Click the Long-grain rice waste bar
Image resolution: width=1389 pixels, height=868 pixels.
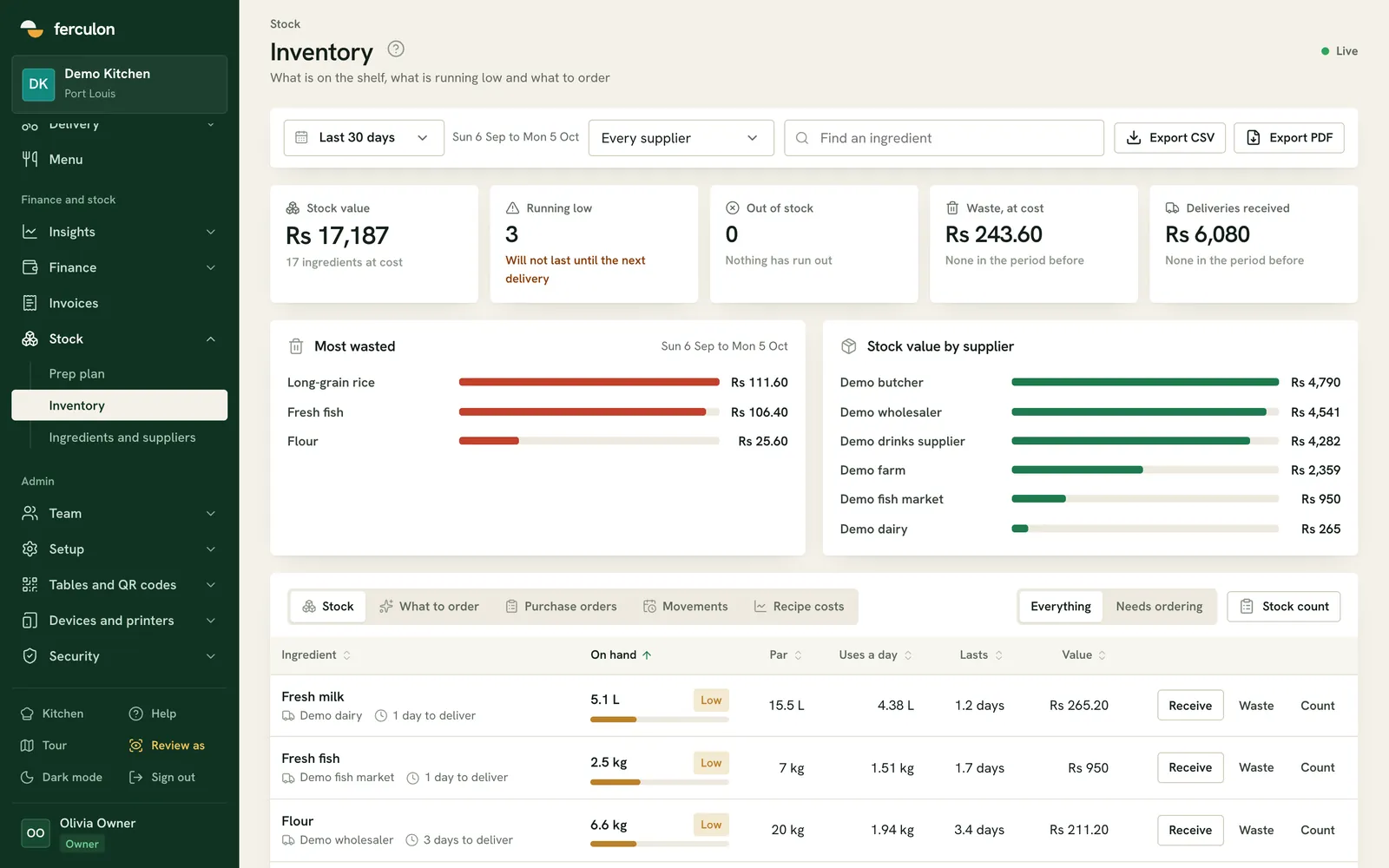[589, 382]
